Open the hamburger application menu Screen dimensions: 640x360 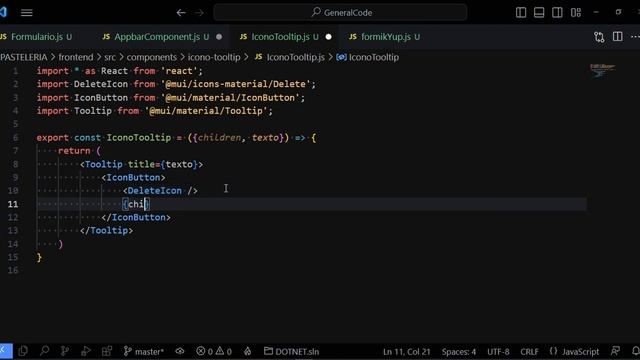point(27,13)
